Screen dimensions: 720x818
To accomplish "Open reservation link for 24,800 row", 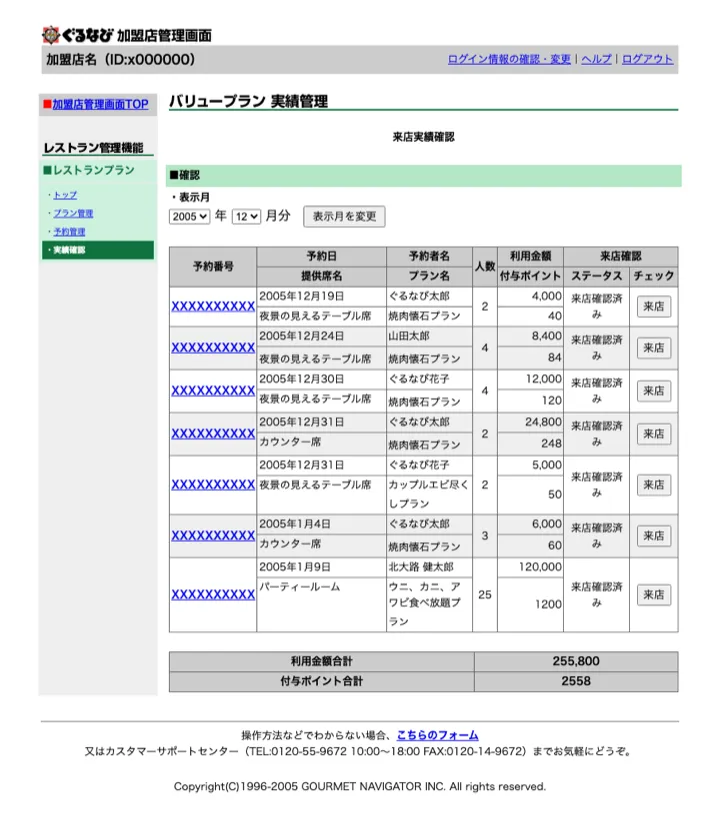I will pos(213,434).
